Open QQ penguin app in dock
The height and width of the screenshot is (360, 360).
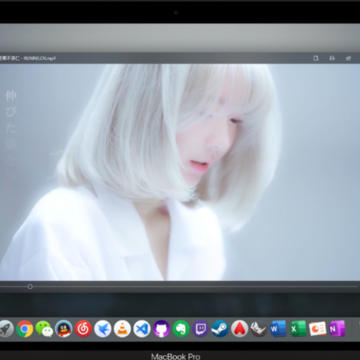pyautogui.click(x=64, y=329)
